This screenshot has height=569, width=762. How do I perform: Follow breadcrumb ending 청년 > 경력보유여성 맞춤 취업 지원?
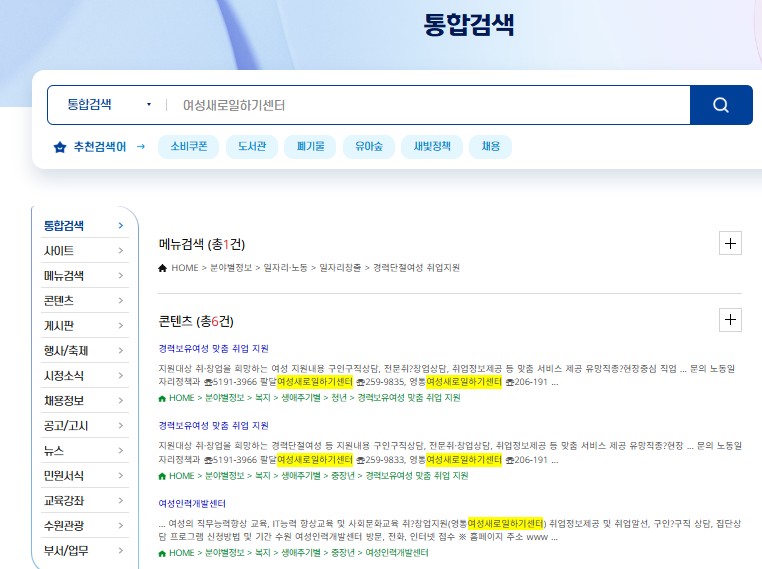pos(310,398)
